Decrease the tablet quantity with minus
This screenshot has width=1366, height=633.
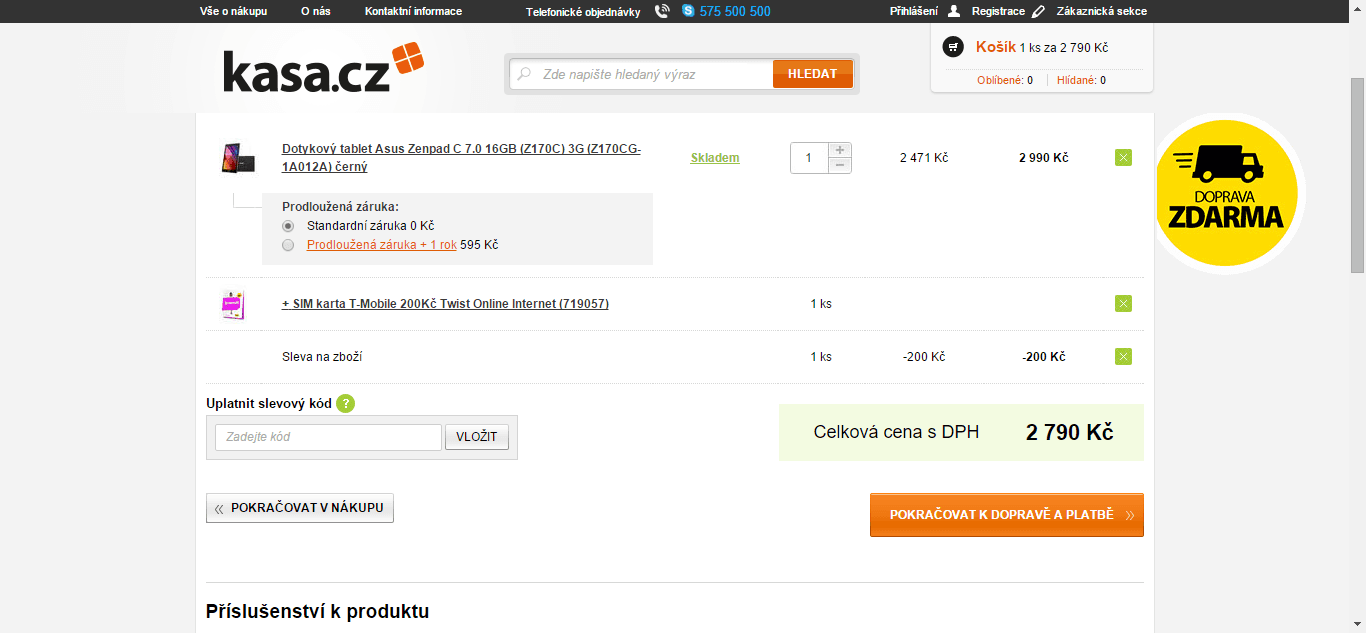[x=840, y=165]
